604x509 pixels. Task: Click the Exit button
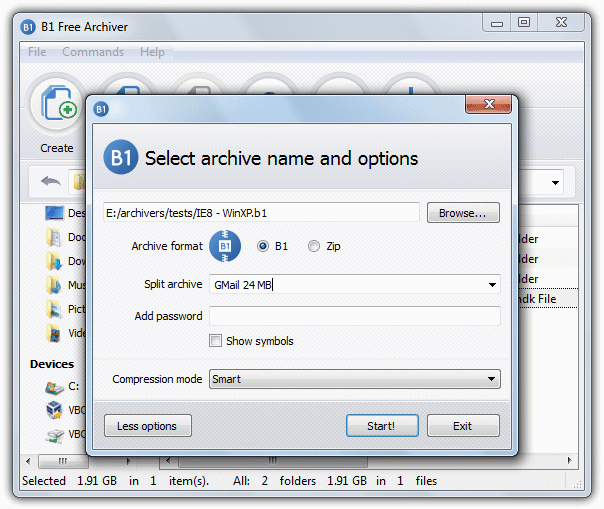463,426
